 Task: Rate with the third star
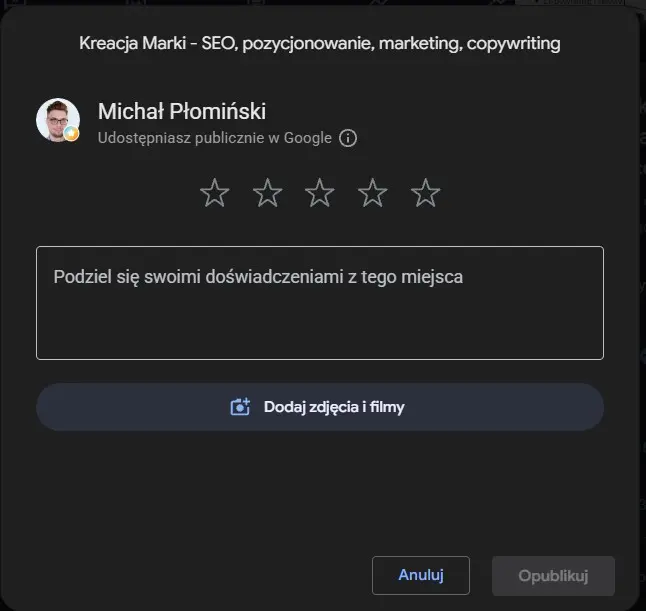(x=320, y=193)
